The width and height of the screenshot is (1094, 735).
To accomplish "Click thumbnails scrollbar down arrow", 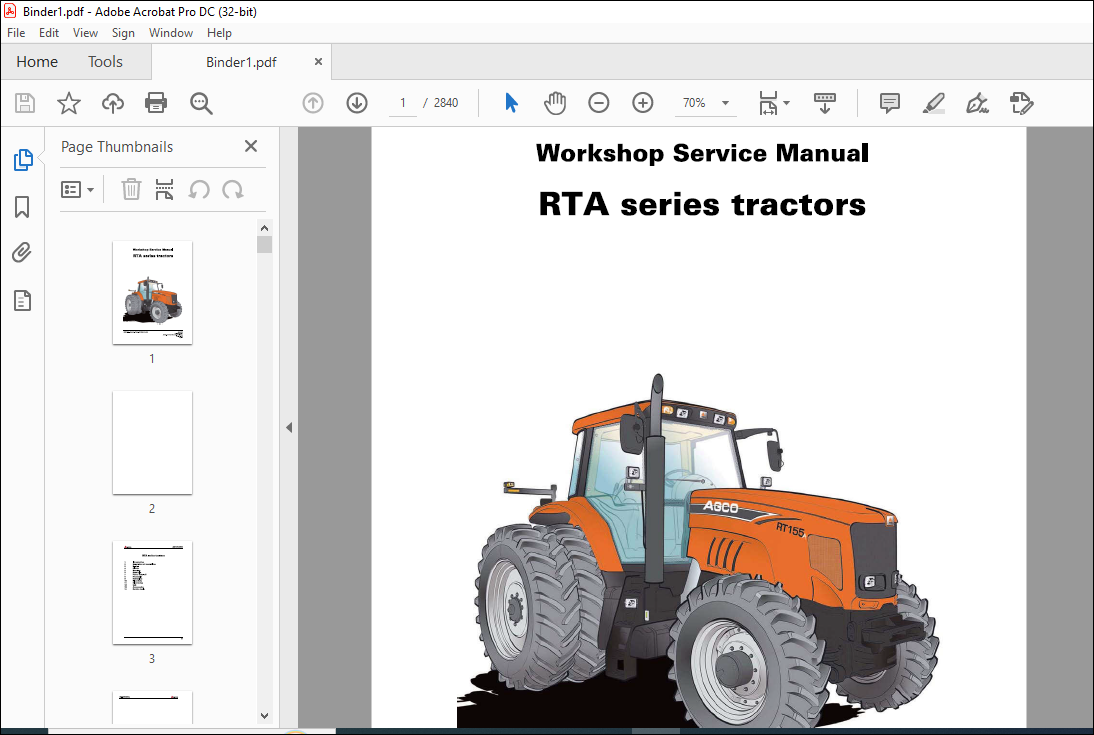I will tap(264, 715).
